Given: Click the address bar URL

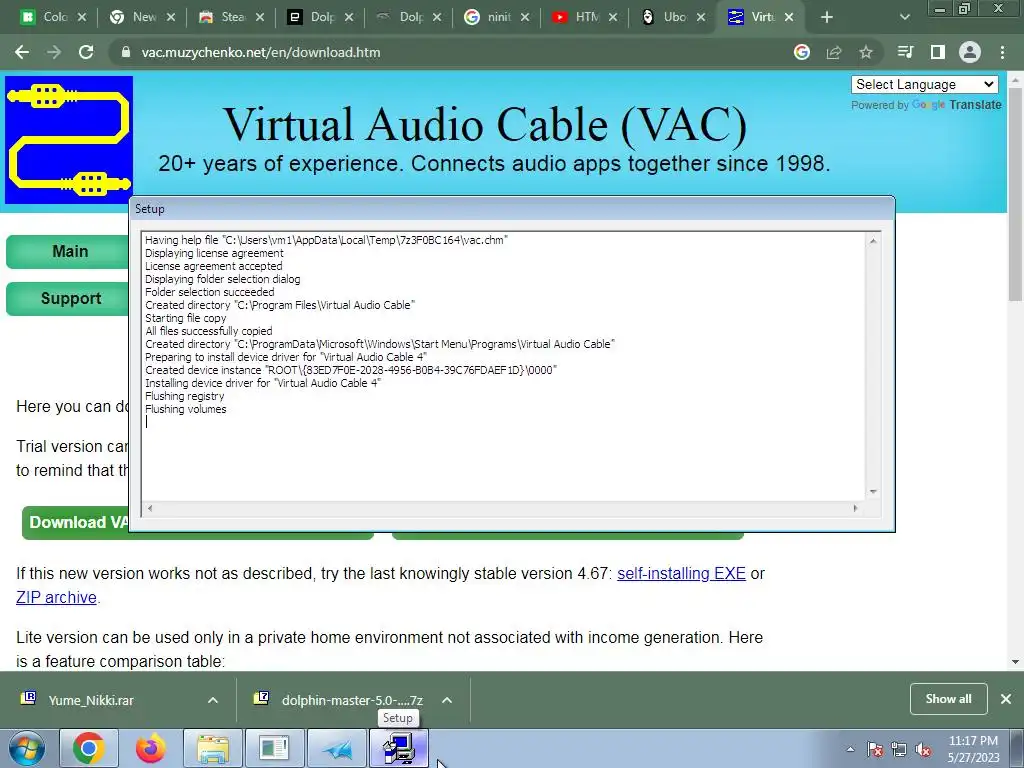Looking at the screenshot, I should [x=261, y=52].
